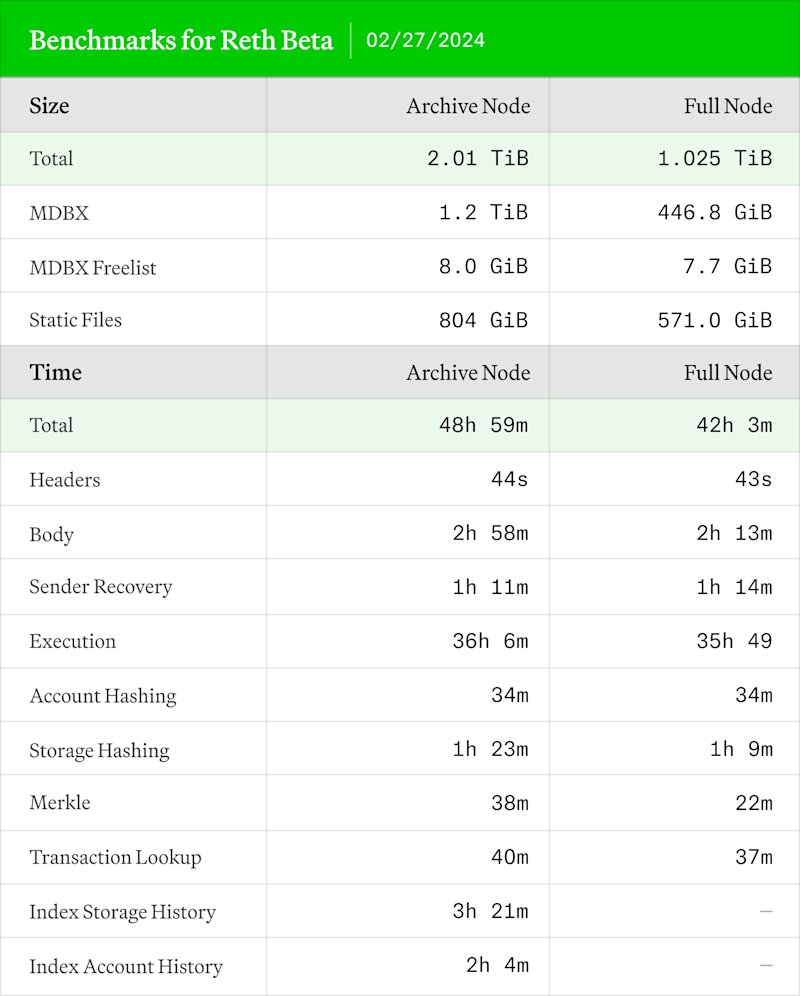Click the Headers row label
800x996 pixels.
65,480
